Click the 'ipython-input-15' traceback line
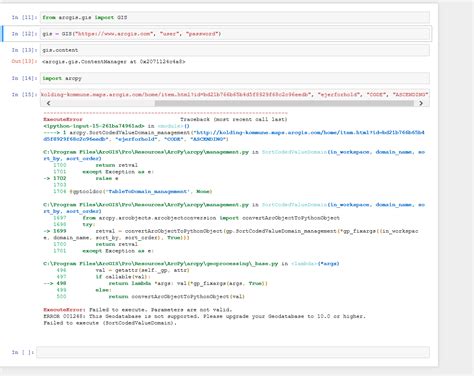This screenshot has width=474, height=376. (x=116, y=126)
